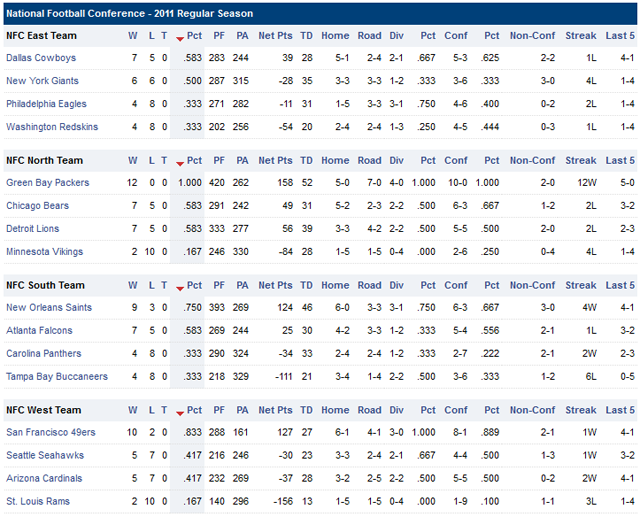The width and height of the screenshot is (640, 517).
Task: Click the red sort arrow in NFC South header
Action: tap(180, 288)
